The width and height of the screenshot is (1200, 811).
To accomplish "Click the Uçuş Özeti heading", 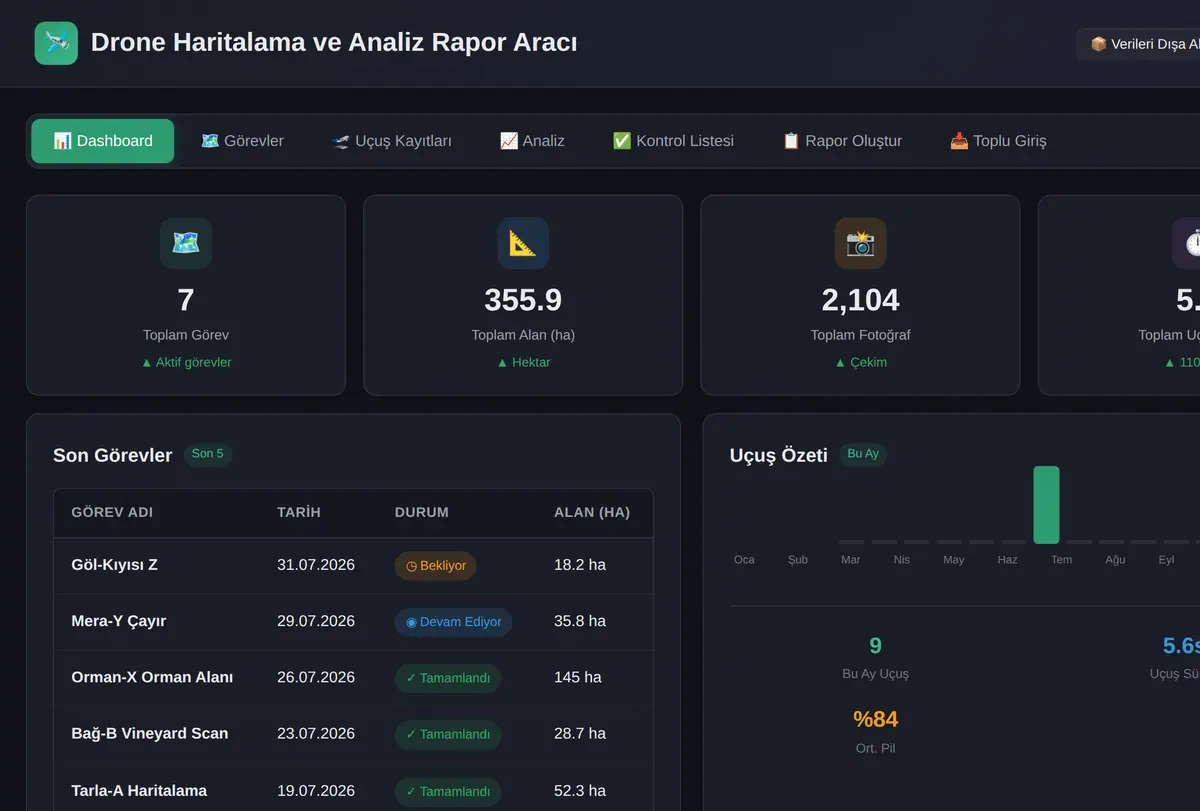I will 779,455.
